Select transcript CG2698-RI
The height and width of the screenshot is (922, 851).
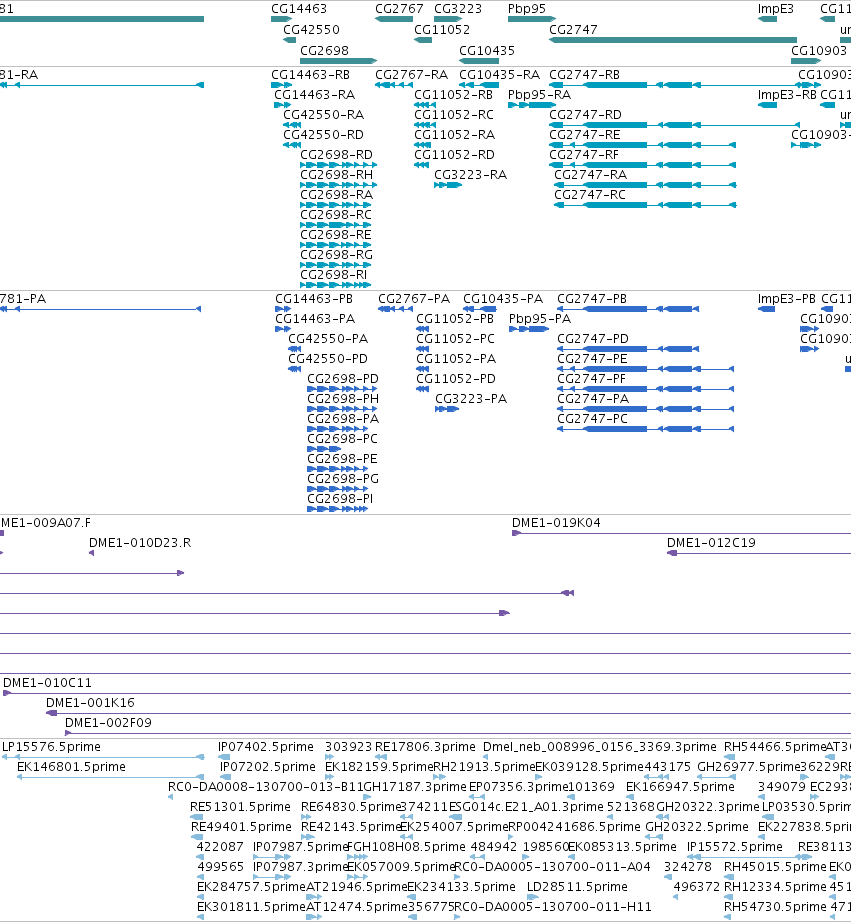[333, 275]
